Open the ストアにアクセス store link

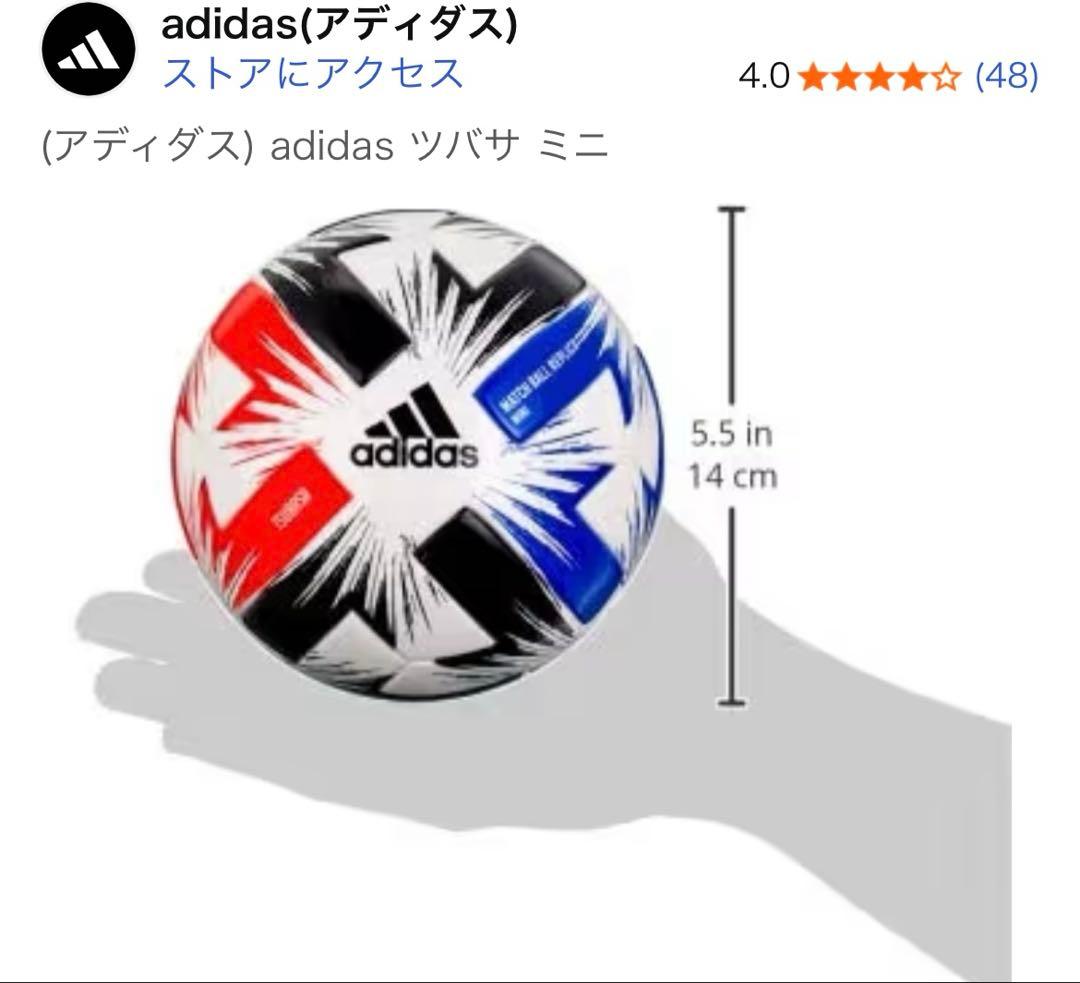click(313, 73)
